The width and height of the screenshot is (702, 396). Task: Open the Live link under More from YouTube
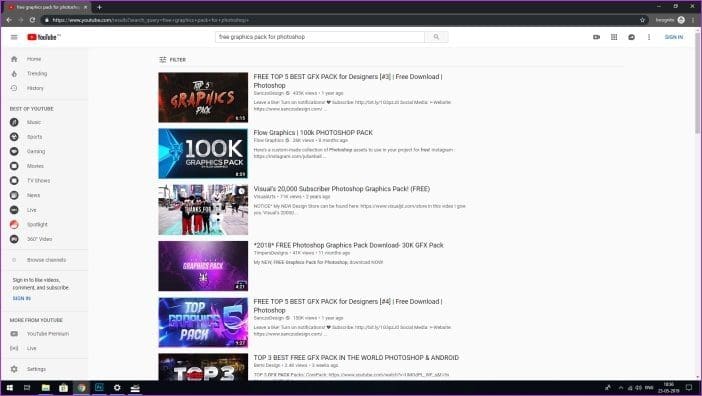31,348
